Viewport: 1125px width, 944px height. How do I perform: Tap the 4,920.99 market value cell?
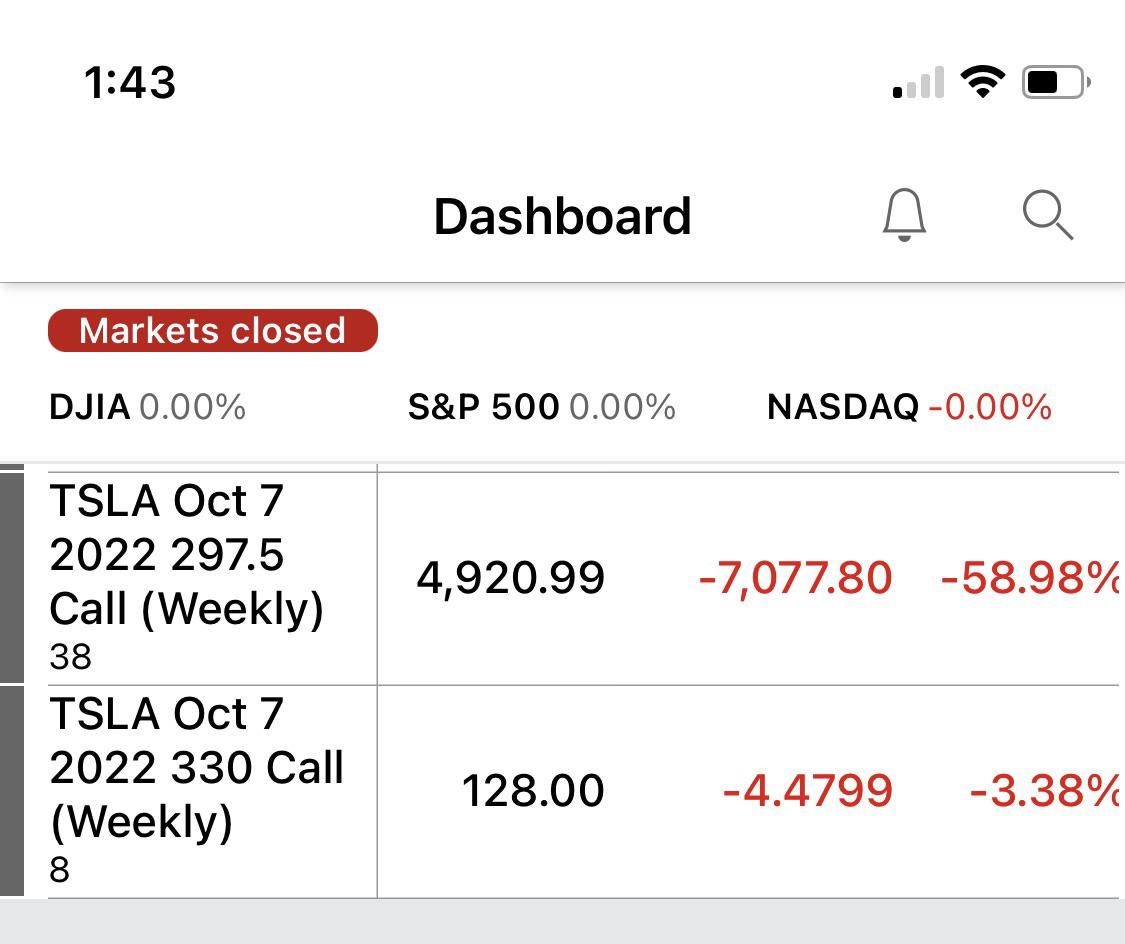click(510, 578)
